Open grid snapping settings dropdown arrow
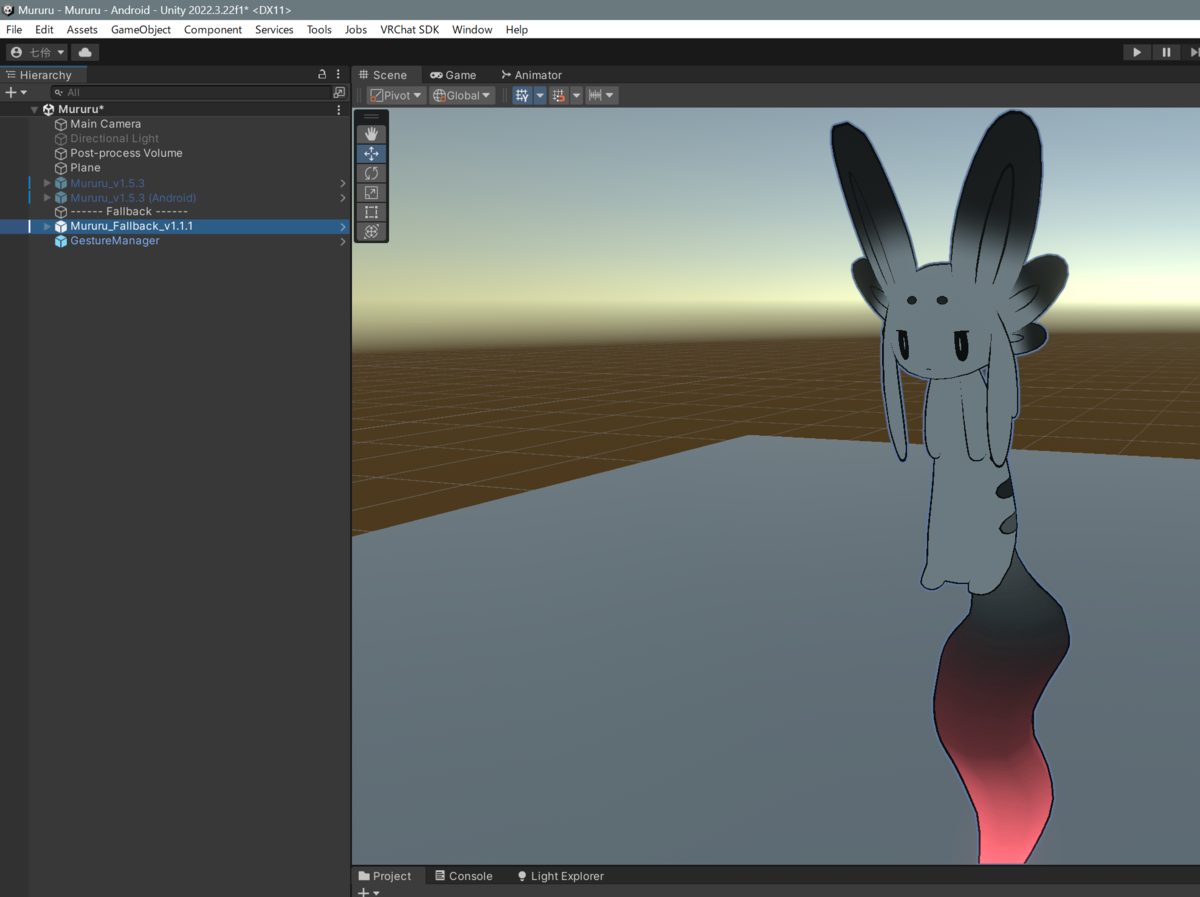The width and height of the screenshot is (1200, 897). 576,95
